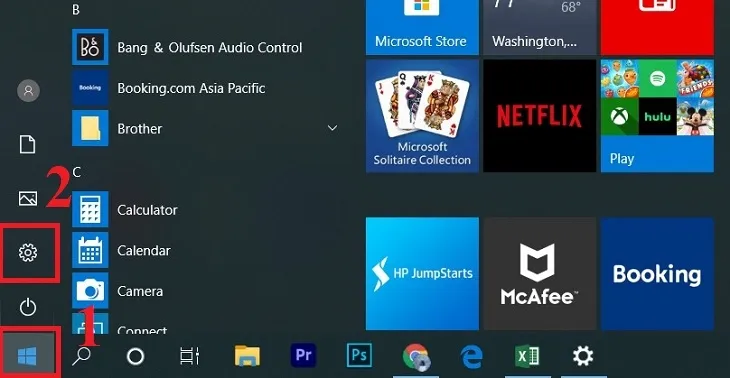
Task: Launch File Explorer from taskbar
Action: tap(247, 357)
